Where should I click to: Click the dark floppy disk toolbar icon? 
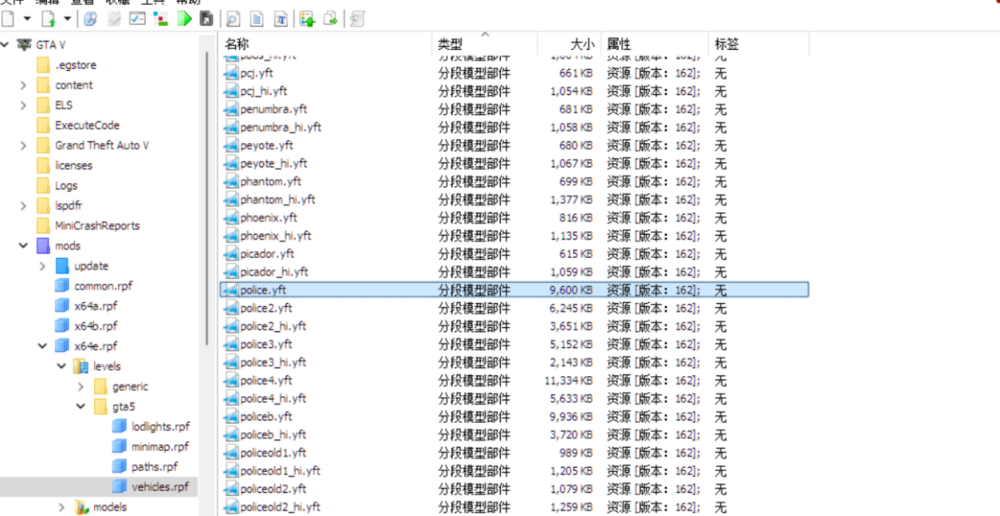coord(206,19)
